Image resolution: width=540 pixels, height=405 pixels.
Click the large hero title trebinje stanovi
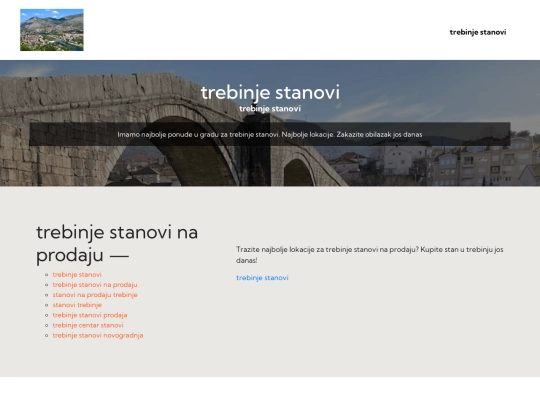[270, 92]
